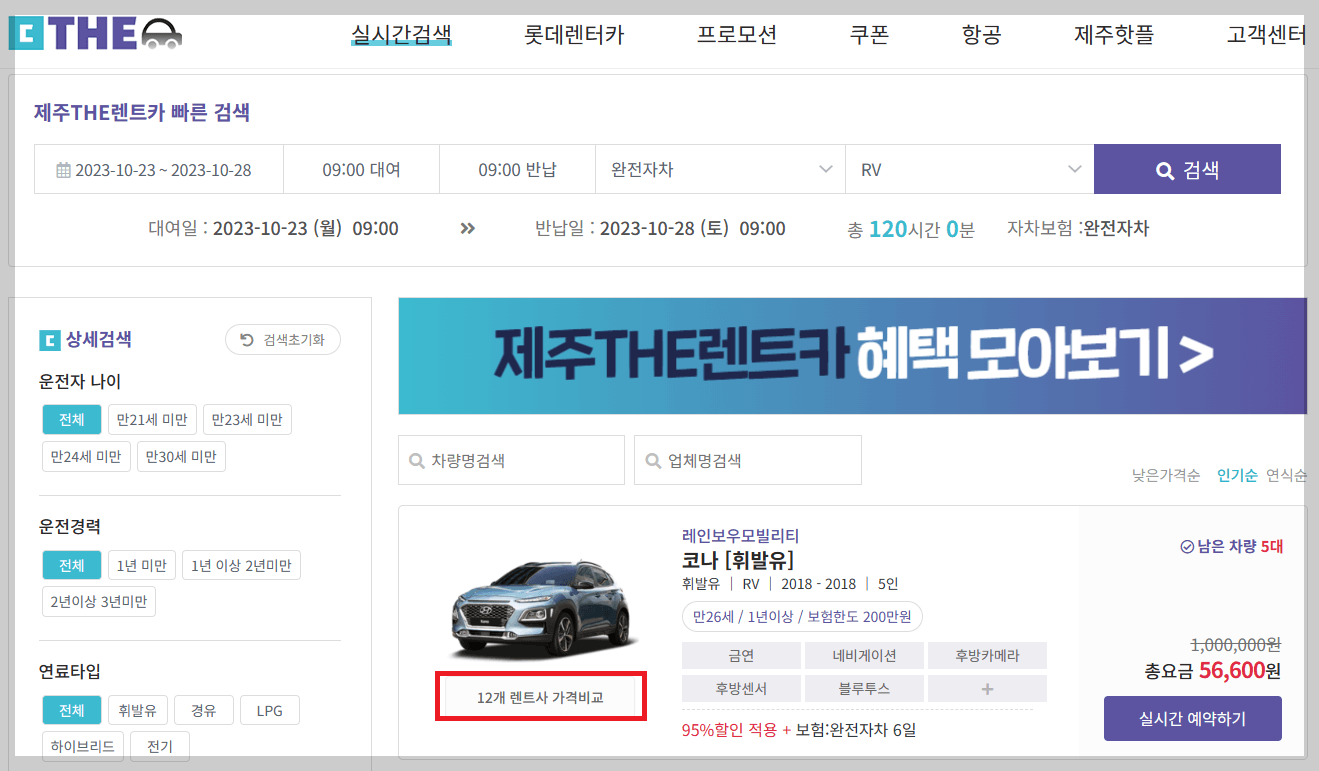Click the 총 120시간 0분 duration text

point(910,229)
